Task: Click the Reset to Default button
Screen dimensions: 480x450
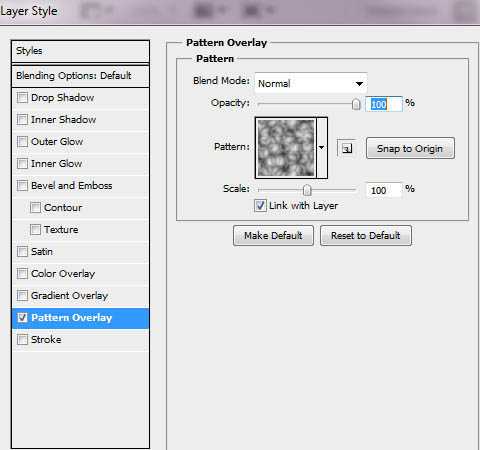Action: pos(366,236)
